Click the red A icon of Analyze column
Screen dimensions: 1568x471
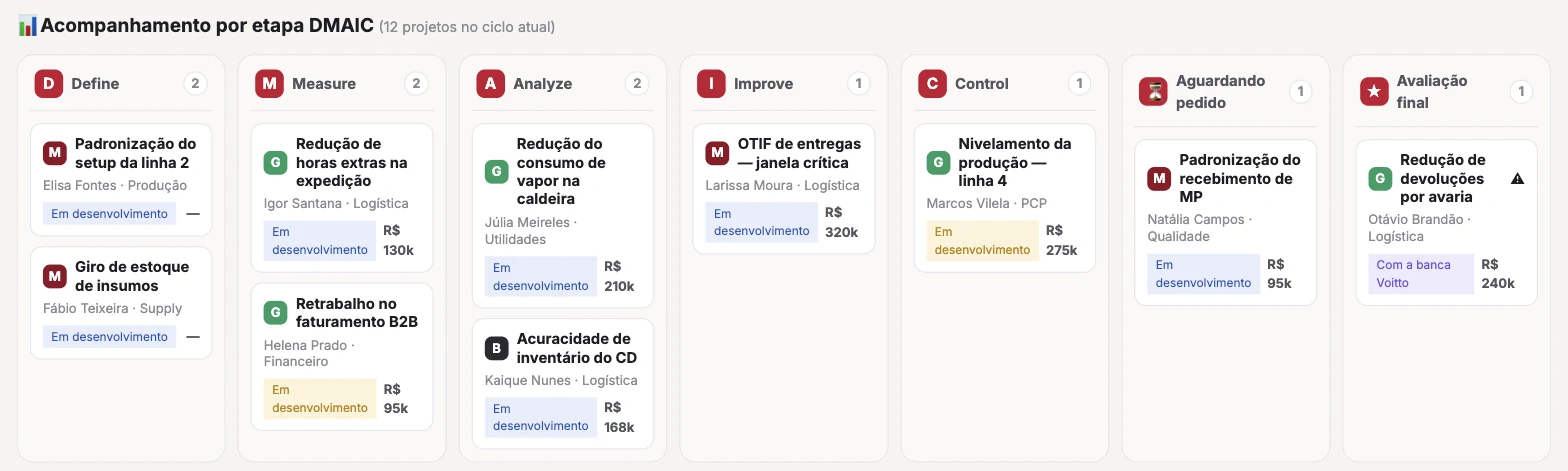click(x=490, y=84)
